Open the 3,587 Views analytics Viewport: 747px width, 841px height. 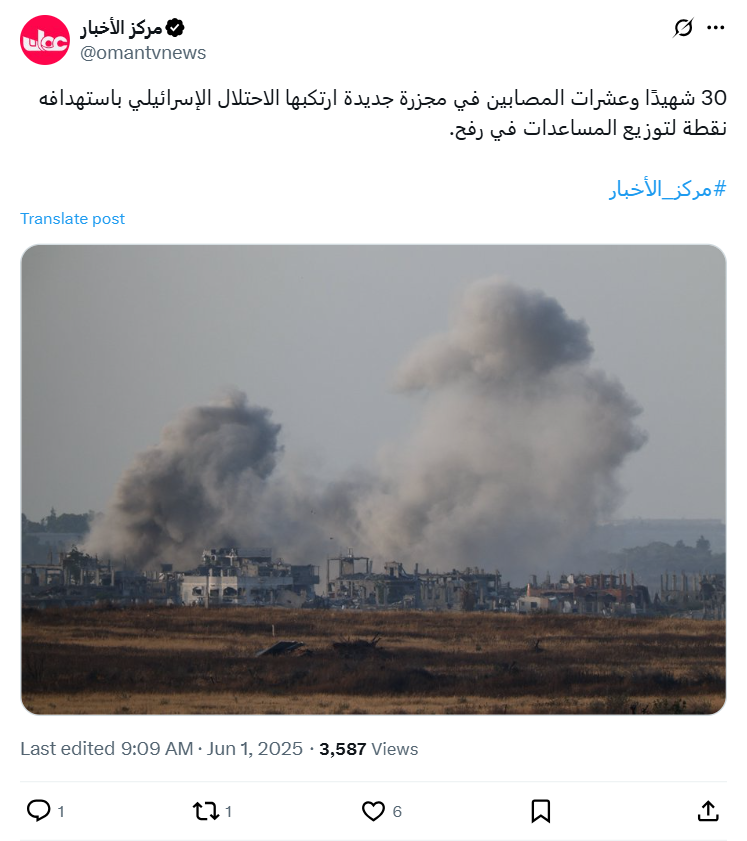pyautogui.click(x=368, y=749)
